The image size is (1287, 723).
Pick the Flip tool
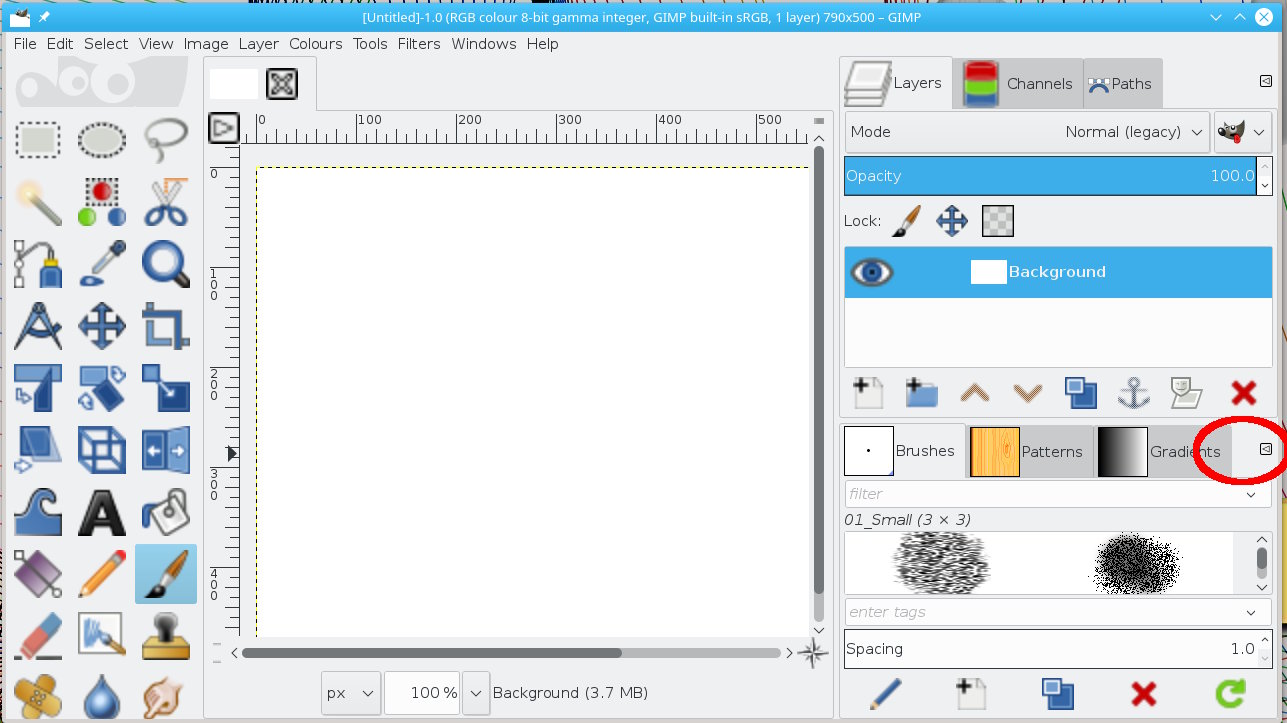166,450
